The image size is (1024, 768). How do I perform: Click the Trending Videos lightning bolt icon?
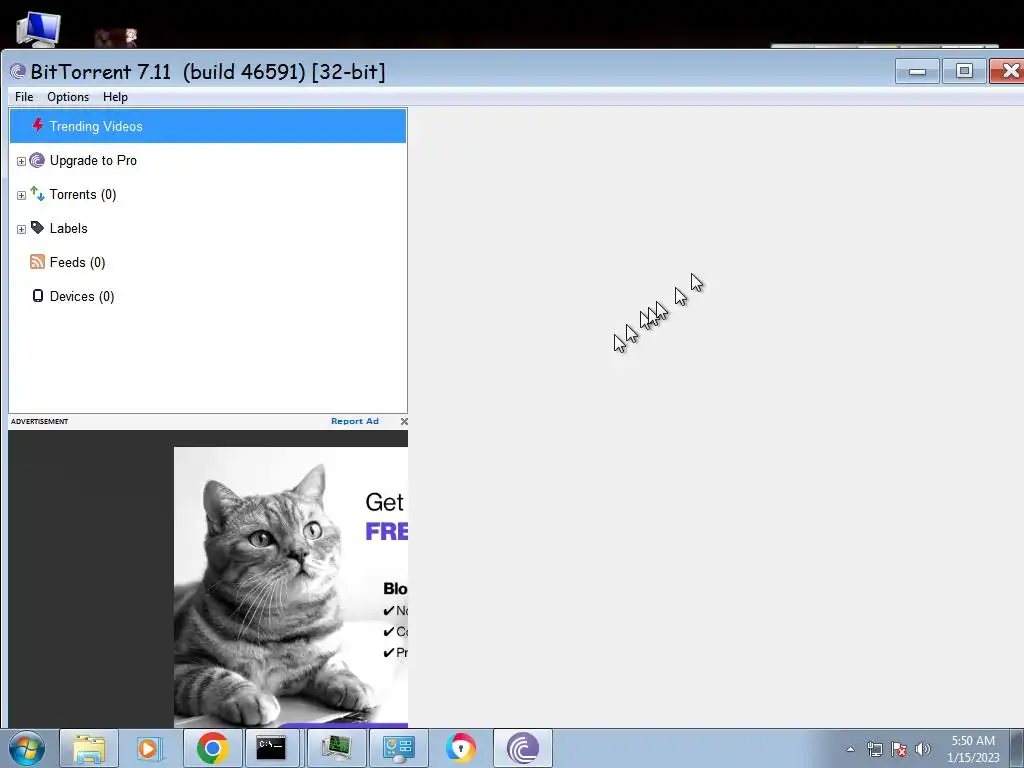37,125
